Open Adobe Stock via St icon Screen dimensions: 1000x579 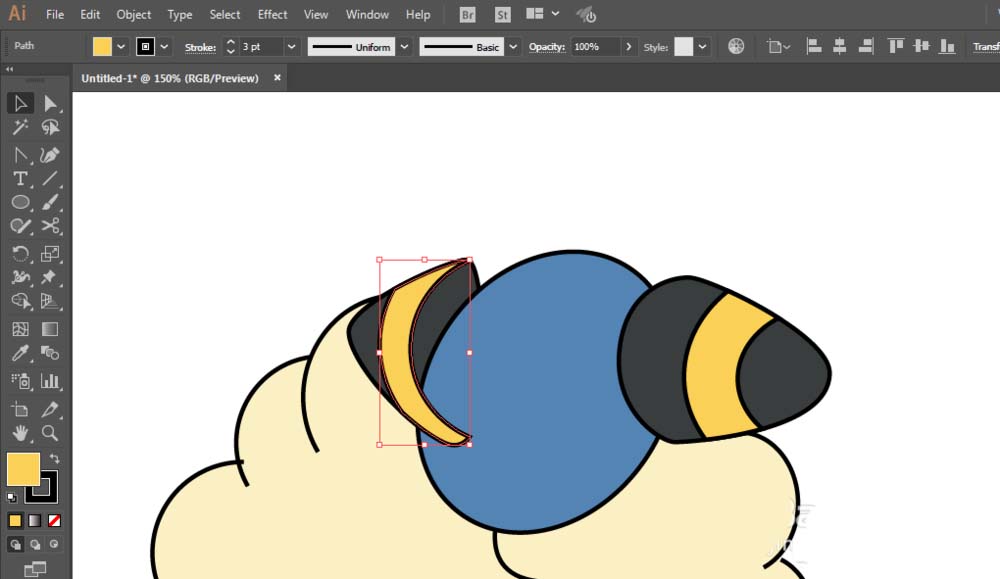tap(503, 15)
